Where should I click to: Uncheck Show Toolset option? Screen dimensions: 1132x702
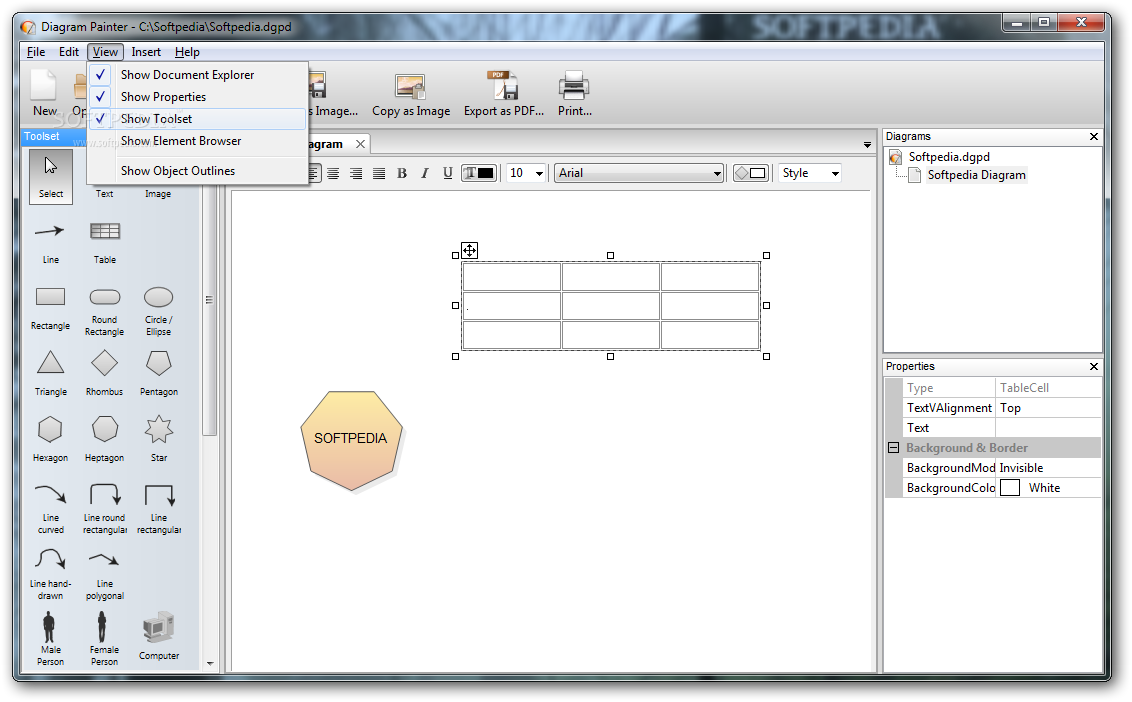(x=196, y=118)
